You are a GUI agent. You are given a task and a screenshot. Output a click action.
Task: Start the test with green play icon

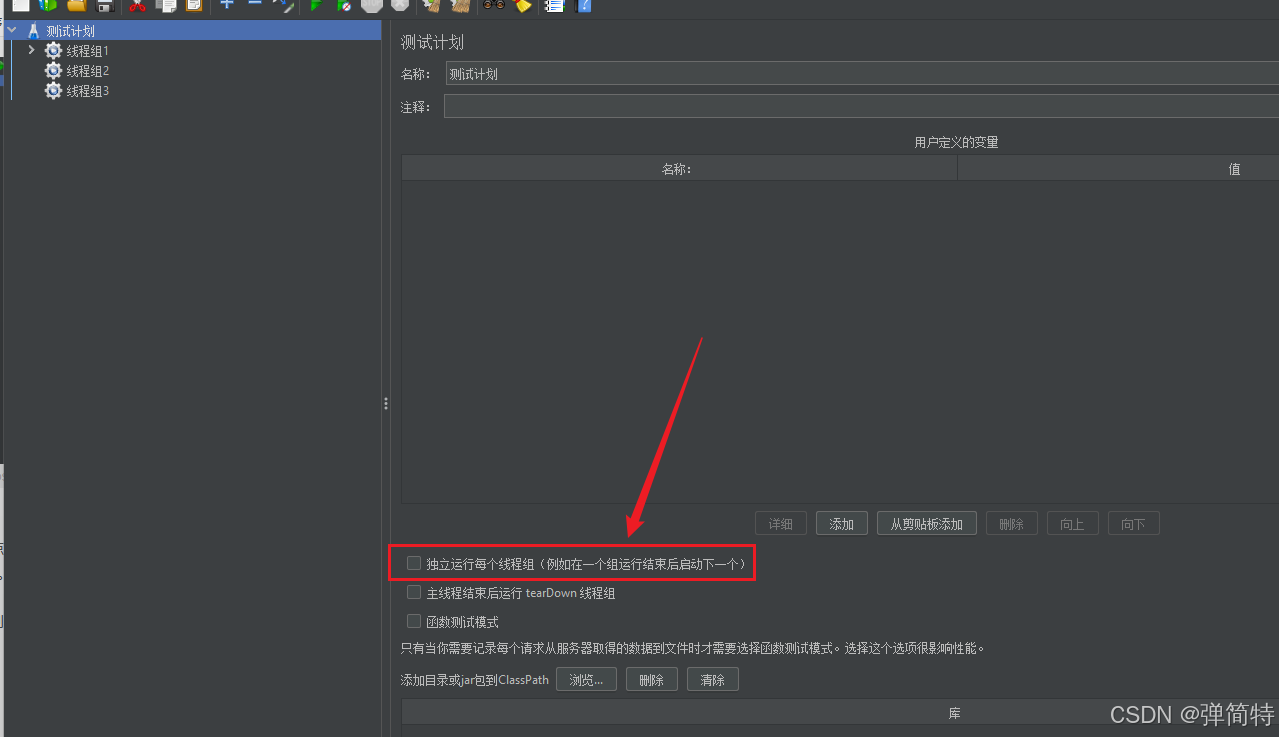(x=315, y=7)
